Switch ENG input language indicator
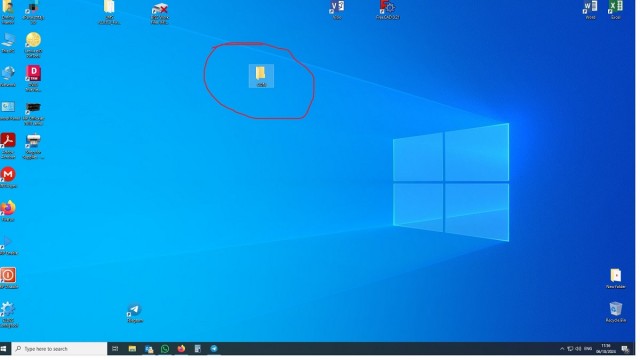The width and height of the screenshot is (640, 360). [x=588, y=349]
